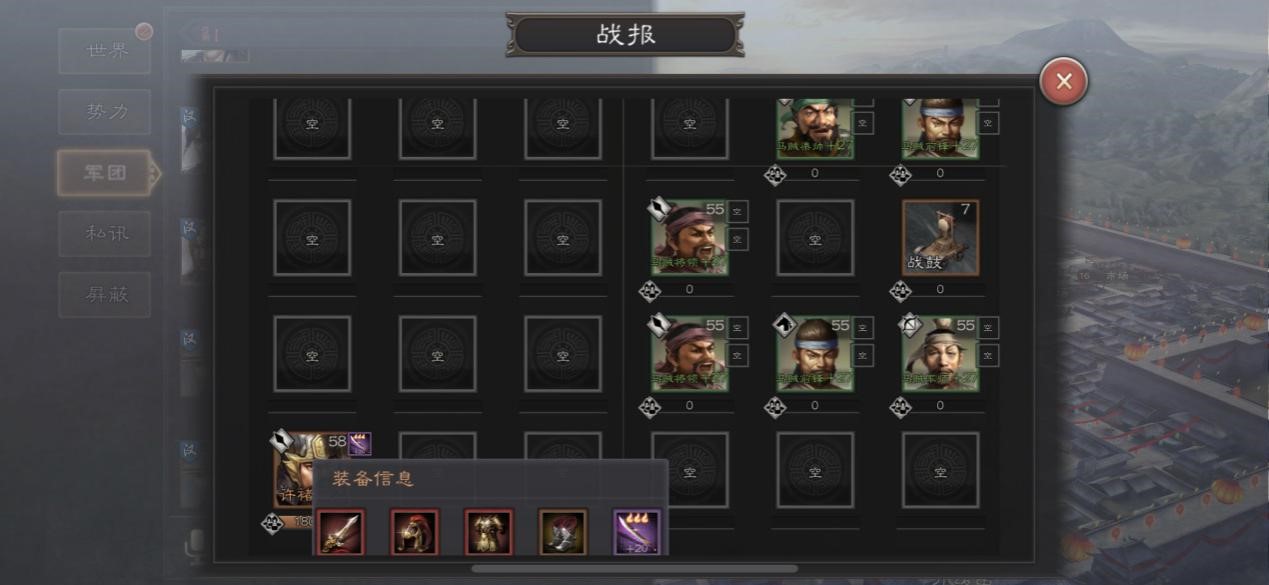Tap the red notification badge on the 世界 tab
Screen dimensions: 1269x585
coord(144,32)
